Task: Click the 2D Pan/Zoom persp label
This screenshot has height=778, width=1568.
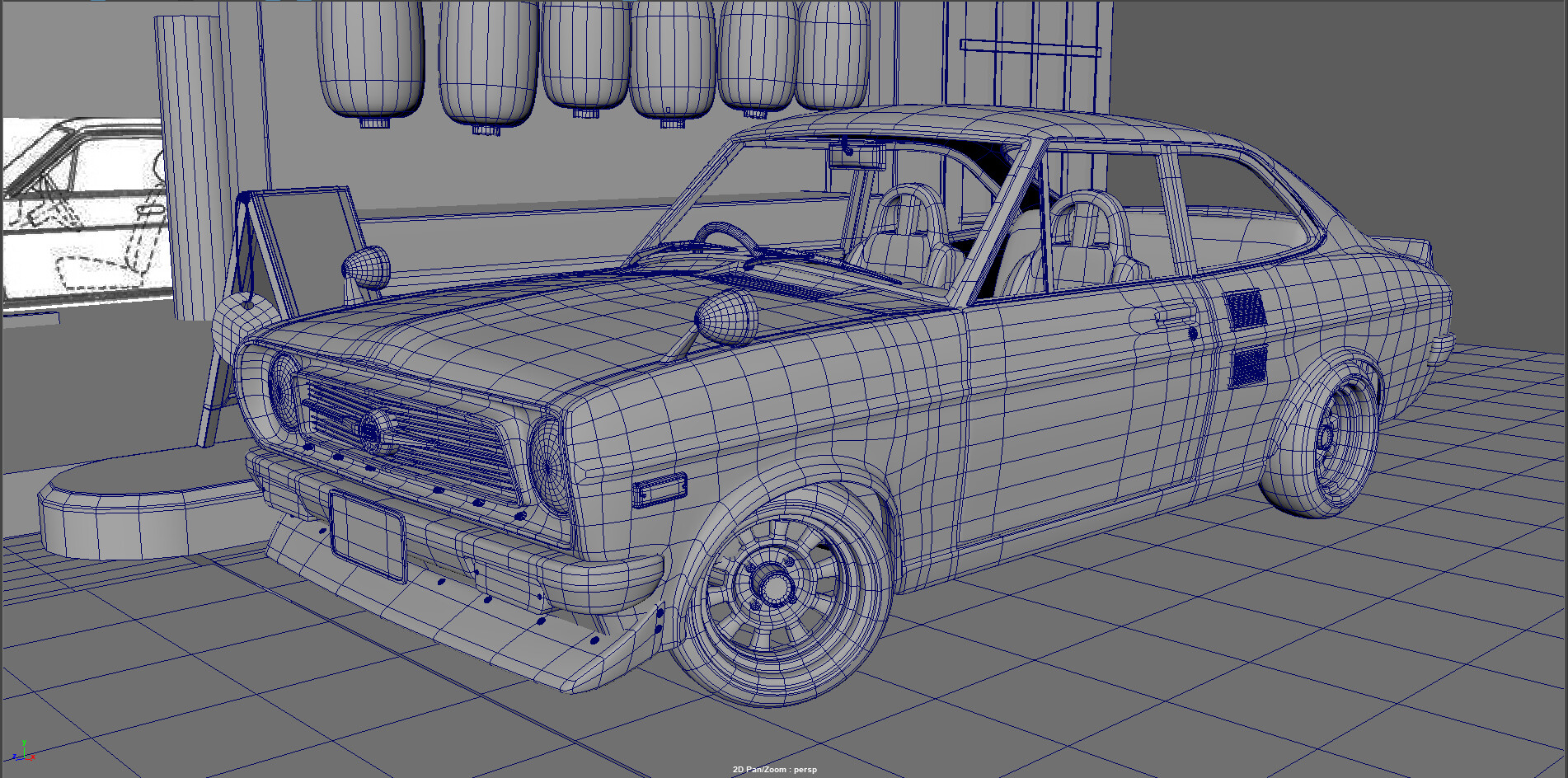Action: 774,770
